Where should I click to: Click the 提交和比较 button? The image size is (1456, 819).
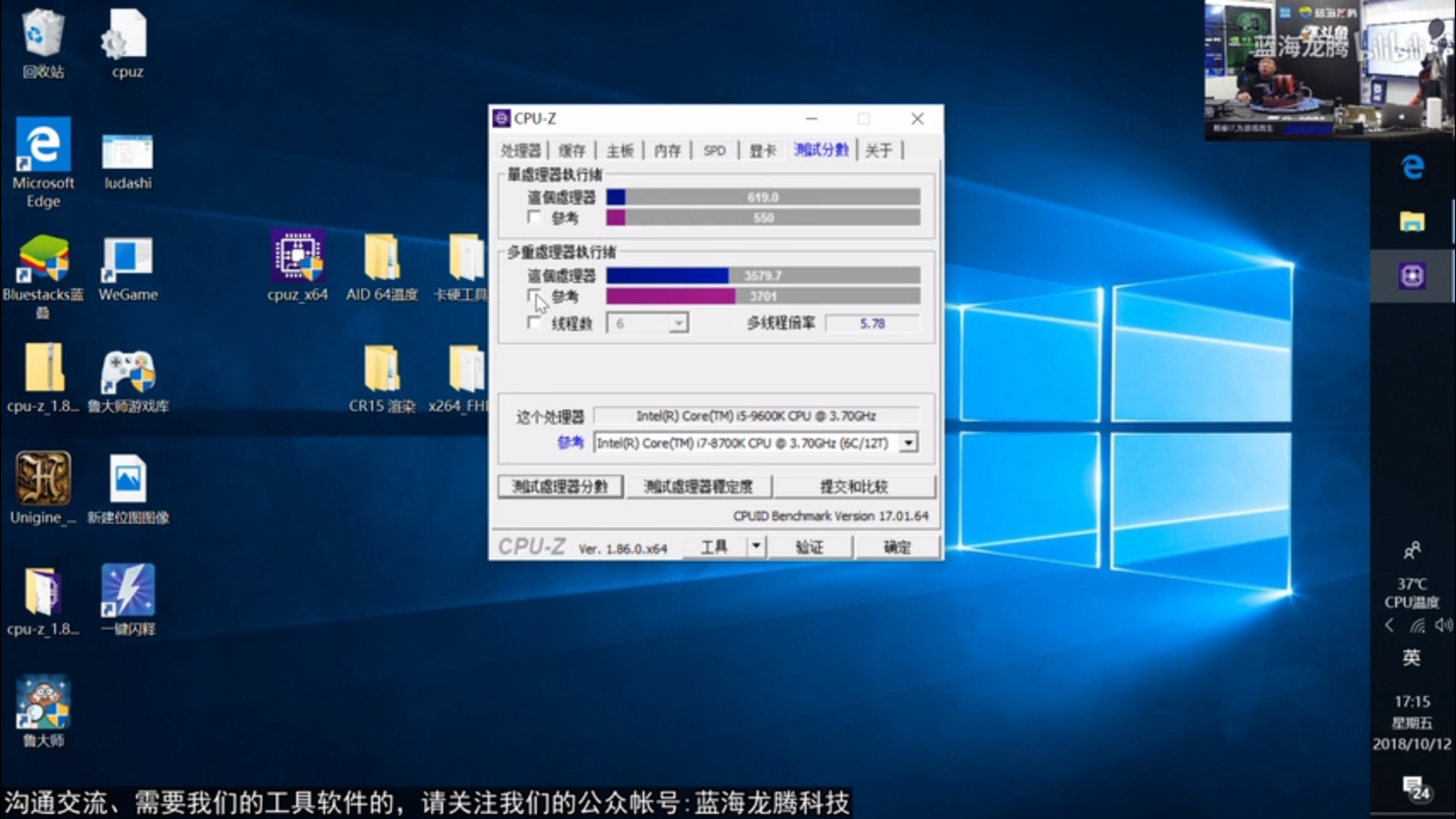853,487
